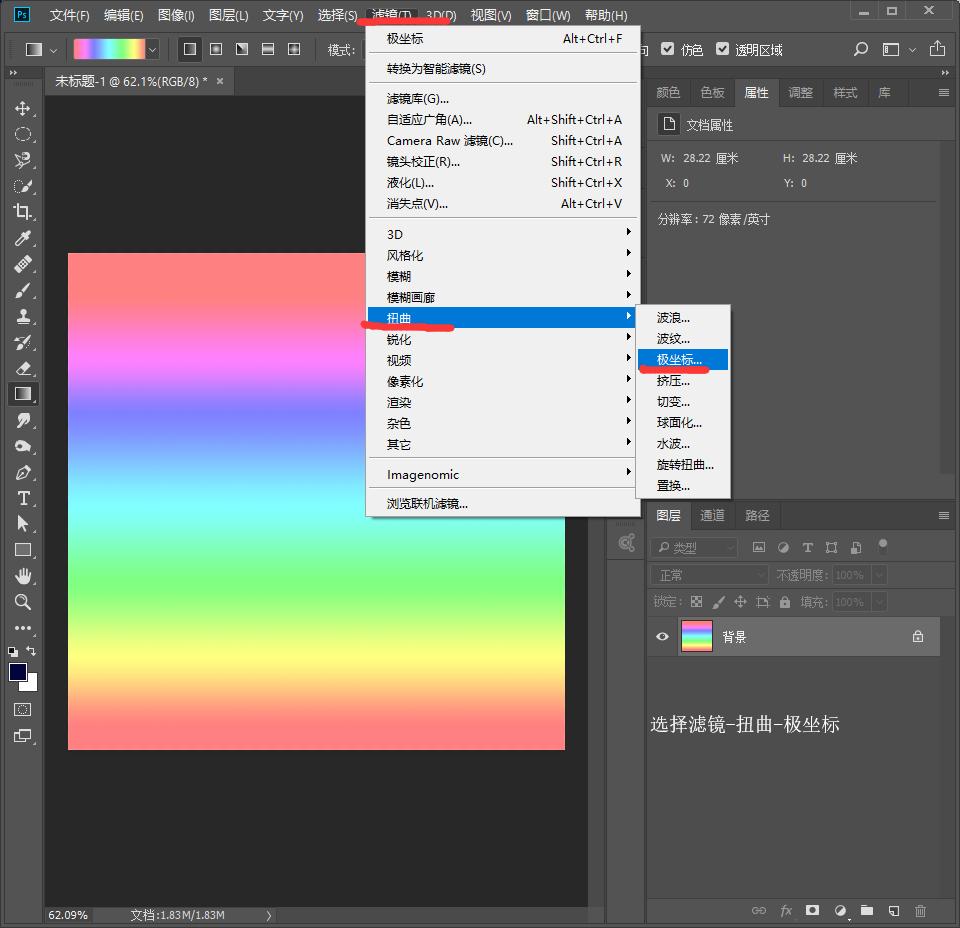This screenshot has width=960, height=928.
Task: Select the Eyedropper tool
Action: 22,238
